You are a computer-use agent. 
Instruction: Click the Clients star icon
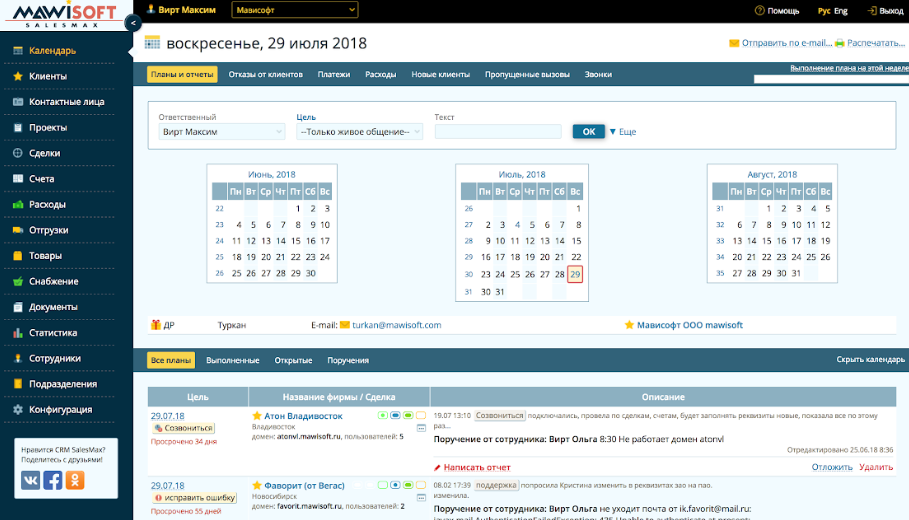18,76
